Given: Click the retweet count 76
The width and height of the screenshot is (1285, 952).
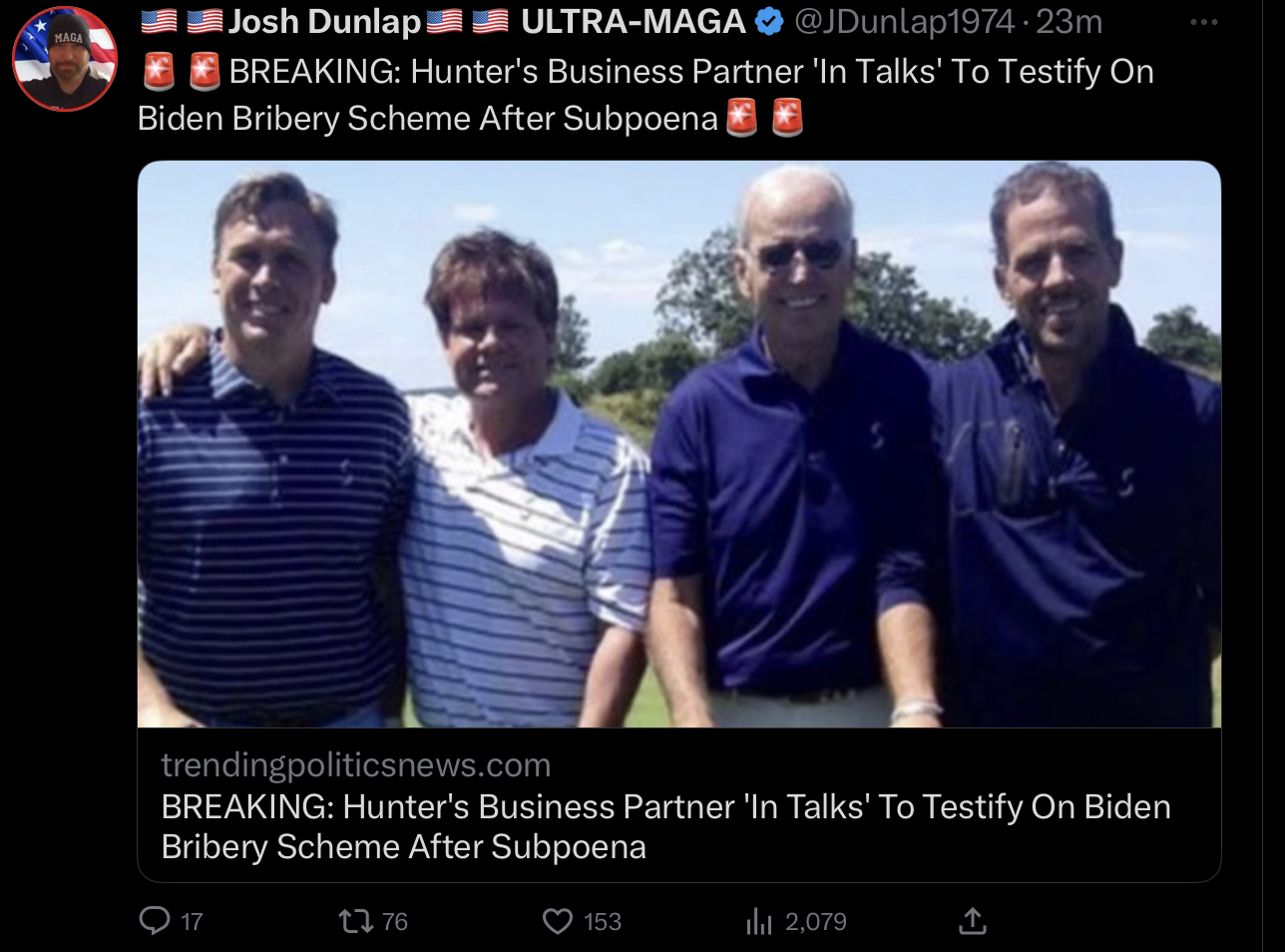Looking at the screenshot, I should 395,922.
